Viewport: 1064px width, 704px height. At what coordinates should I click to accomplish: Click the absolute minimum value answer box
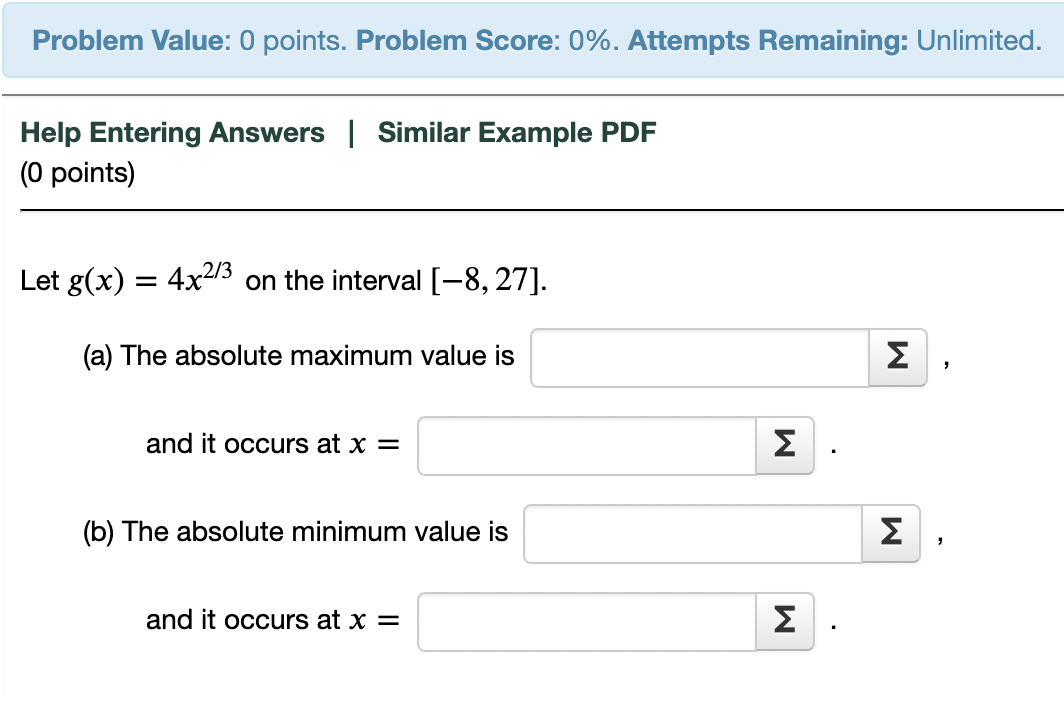(x=693, y=533)
